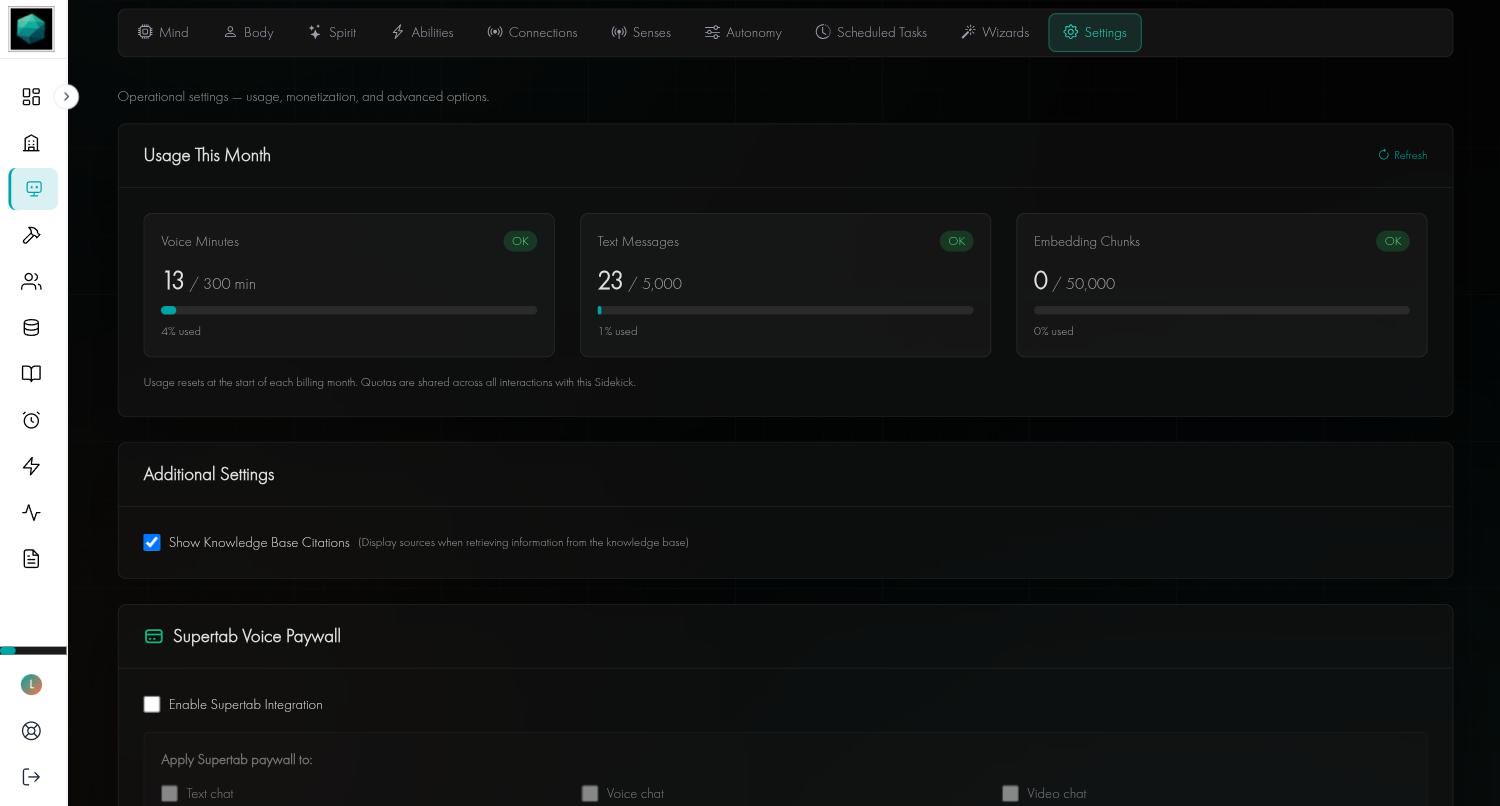1500x806 pixels.
Task: Click the Voice Minutes OK badge
Action: (520, 241)
